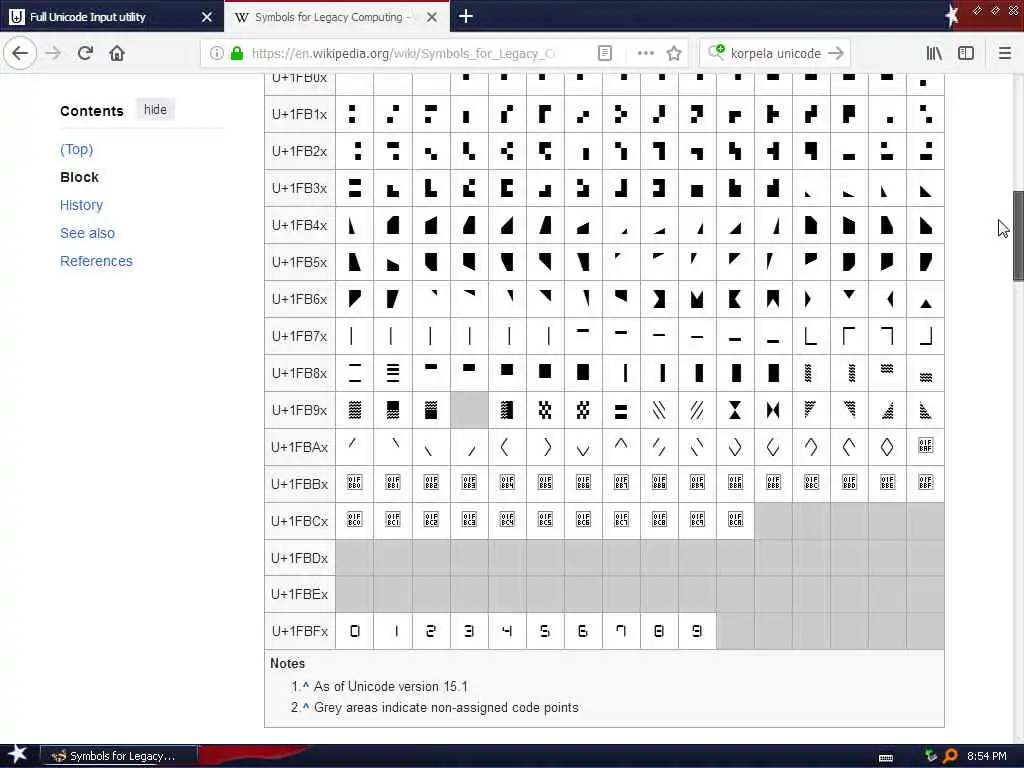Click 'Grey areas indicate non-assigned code points'
1024x768 pixels.
[x=446, y=707]
